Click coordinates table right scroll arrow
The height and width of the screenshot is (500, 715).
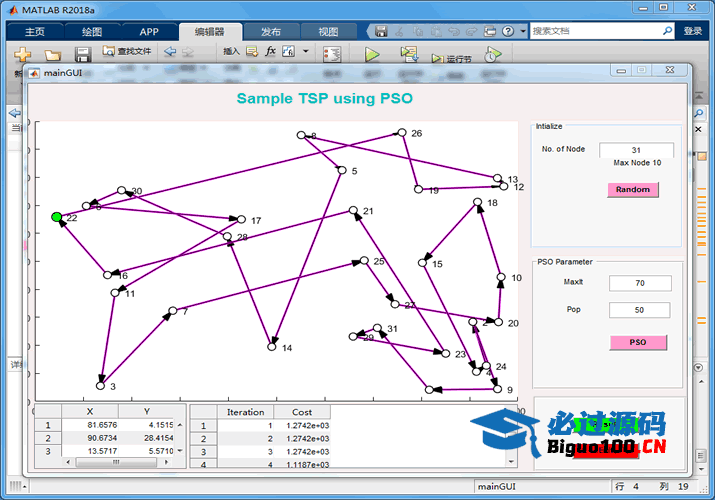click(166, 462)
